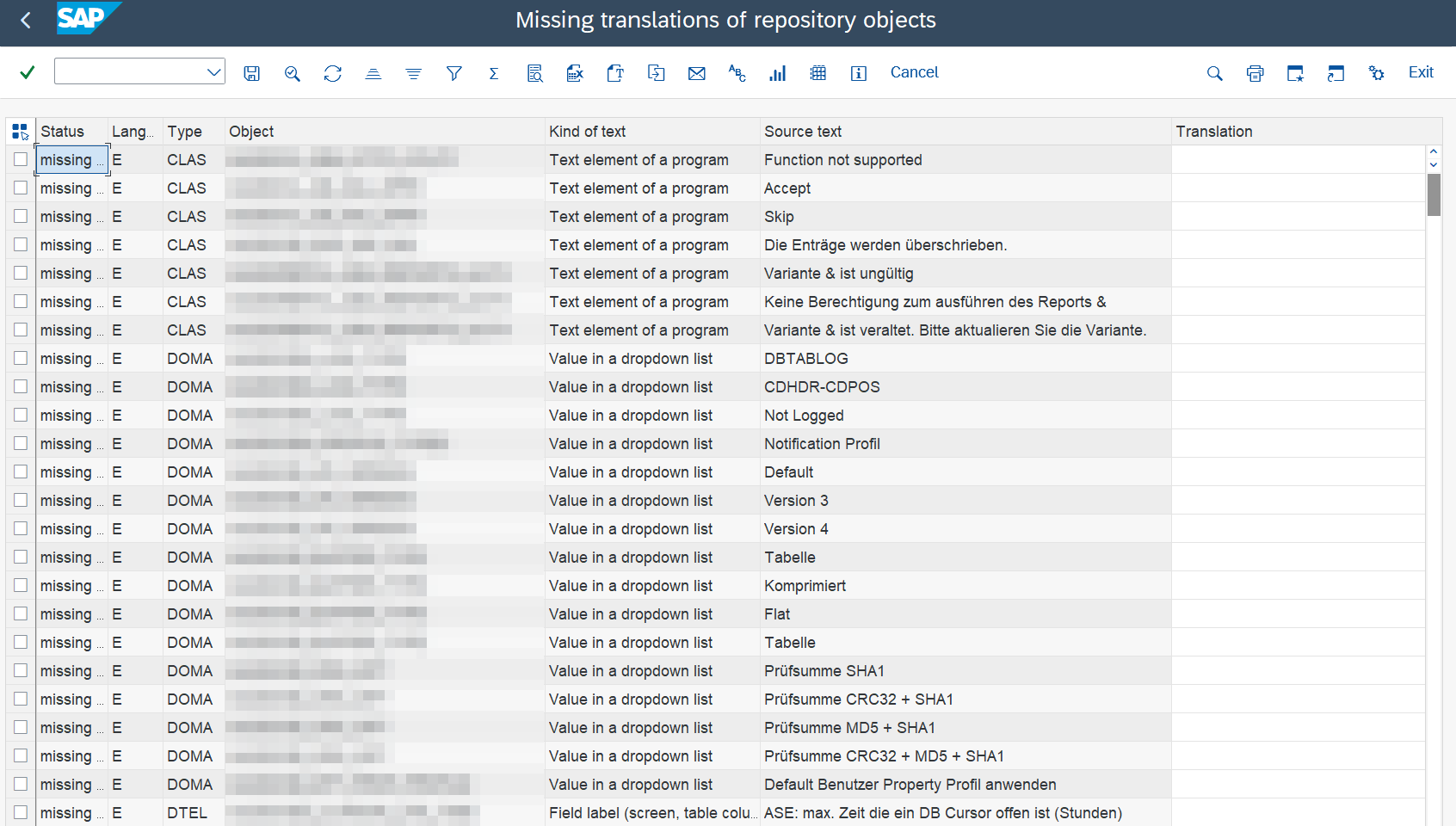Select the Status column header
Viewport: 1456px width, 826px height.
(x=72, y=132)
